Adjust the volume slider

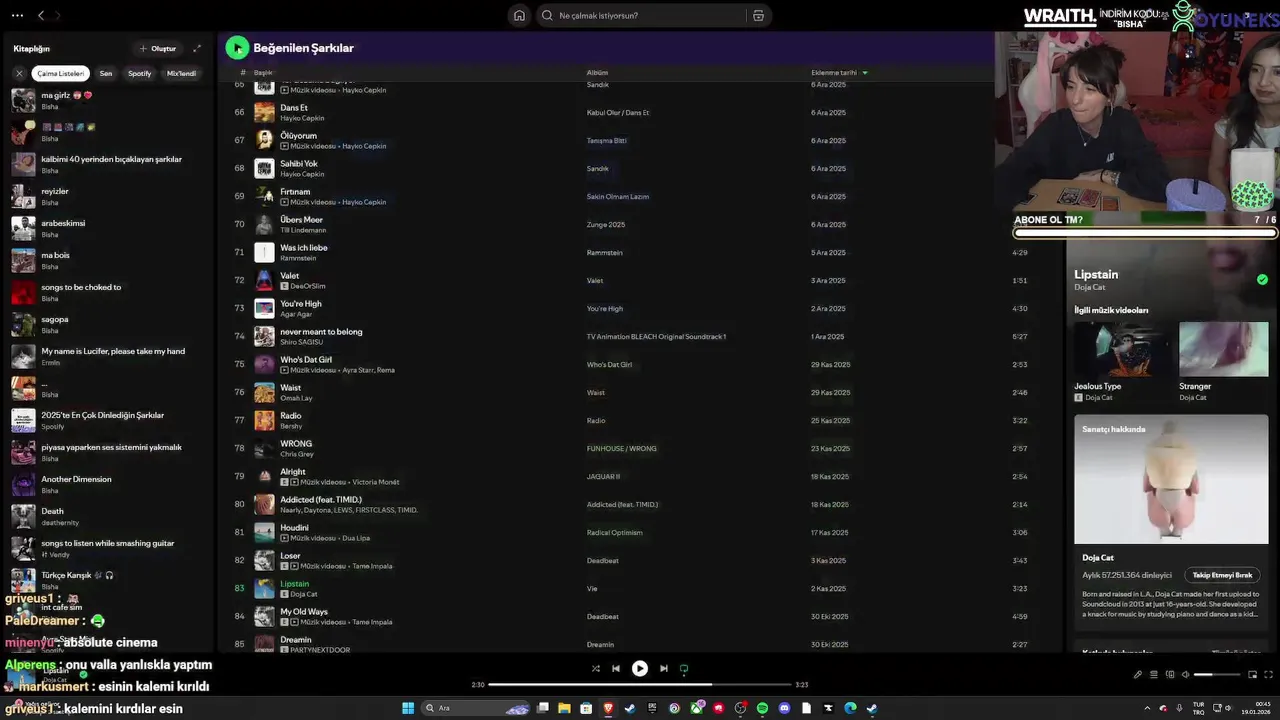1218,675
